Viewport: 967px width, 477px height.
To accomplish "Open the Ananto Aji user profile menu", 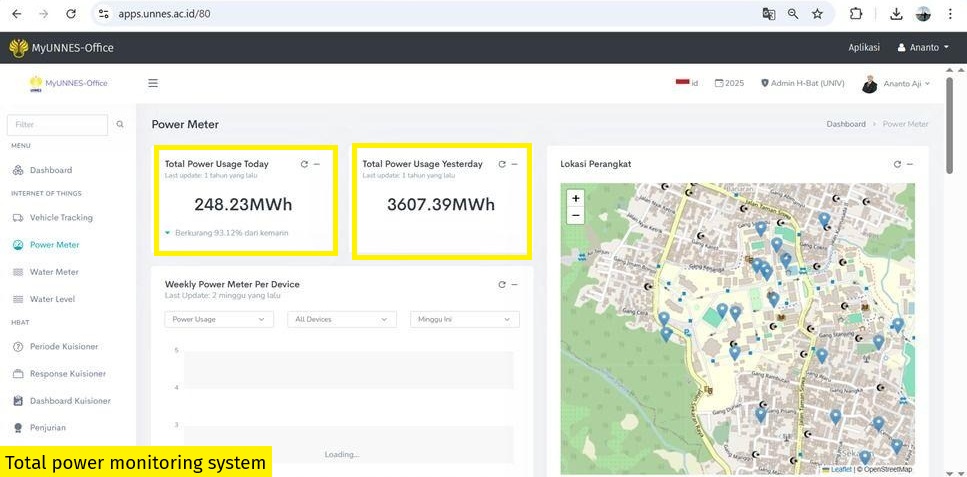I will point(897,84).
